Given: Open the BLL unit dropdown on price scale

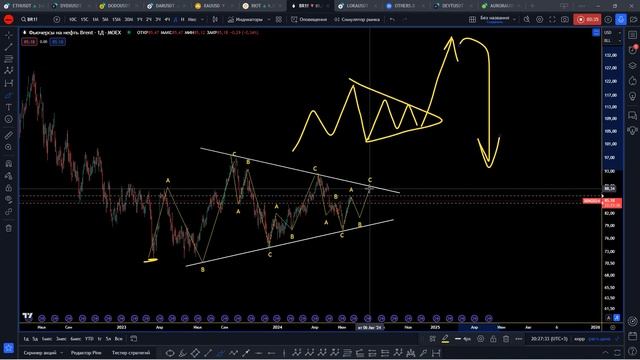Looking at the screenshot, I should click(612, 40).
